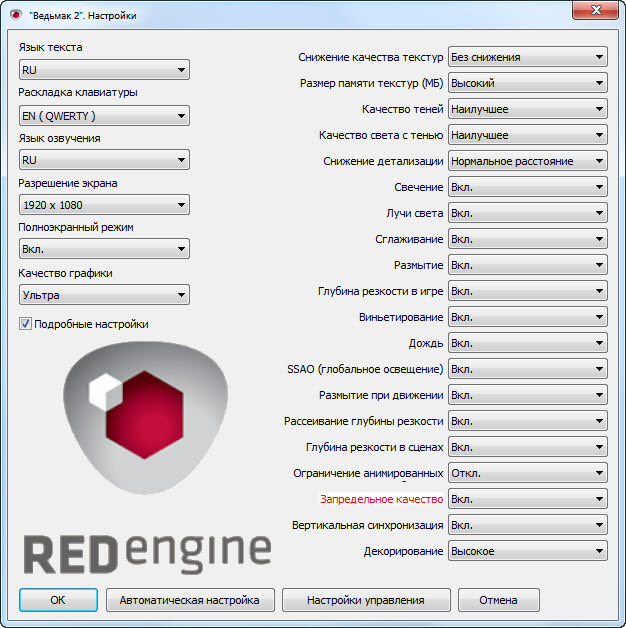
Task: Open Глубина резкости в сценах dropdown
Action: click(527, 447)
